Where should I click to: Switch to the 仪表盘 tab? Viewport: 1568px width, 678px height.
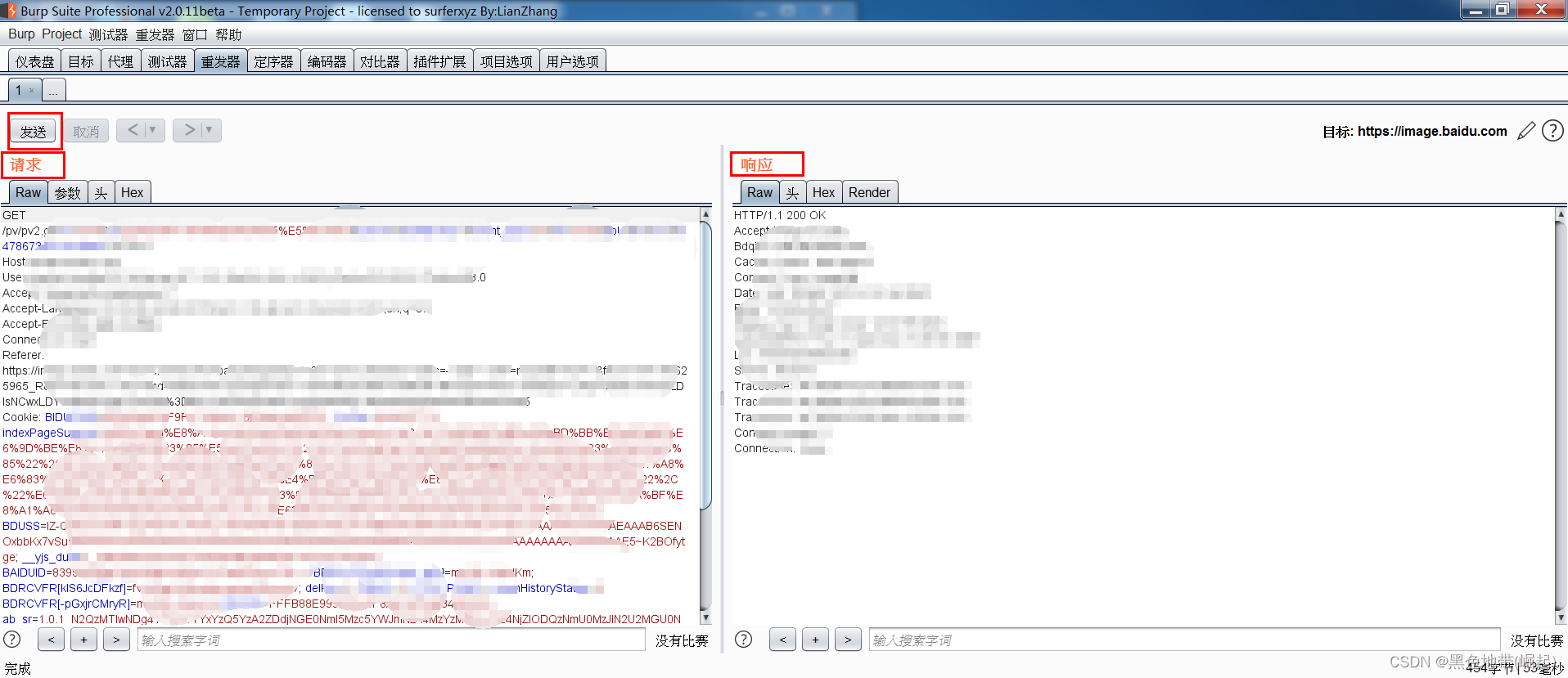[x=34, y=61]
